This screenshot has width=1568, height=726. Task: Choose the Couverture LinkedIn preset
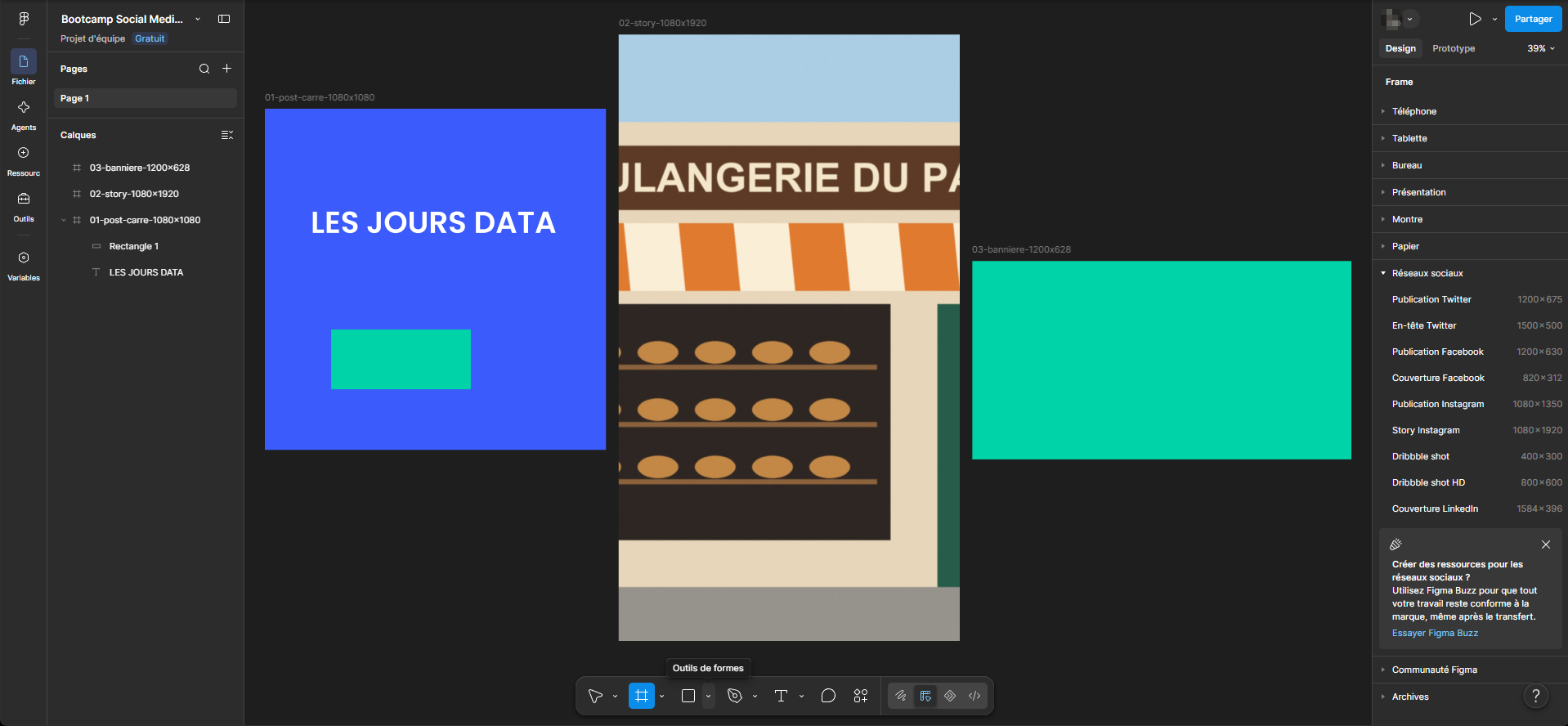1470,509
